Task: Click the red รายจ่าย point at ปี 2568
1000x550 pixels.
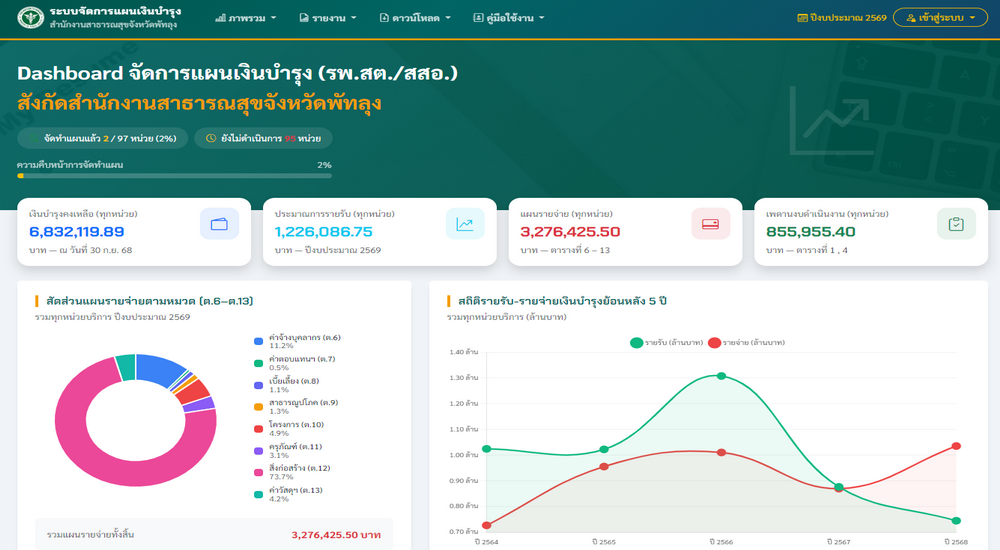Action: click(956, 446)
